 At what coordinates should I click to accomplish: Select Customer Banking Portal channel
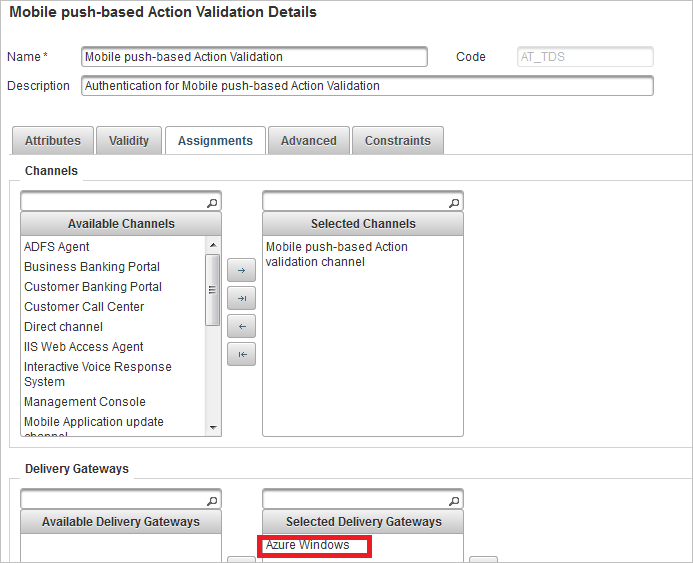coord(93,286)
